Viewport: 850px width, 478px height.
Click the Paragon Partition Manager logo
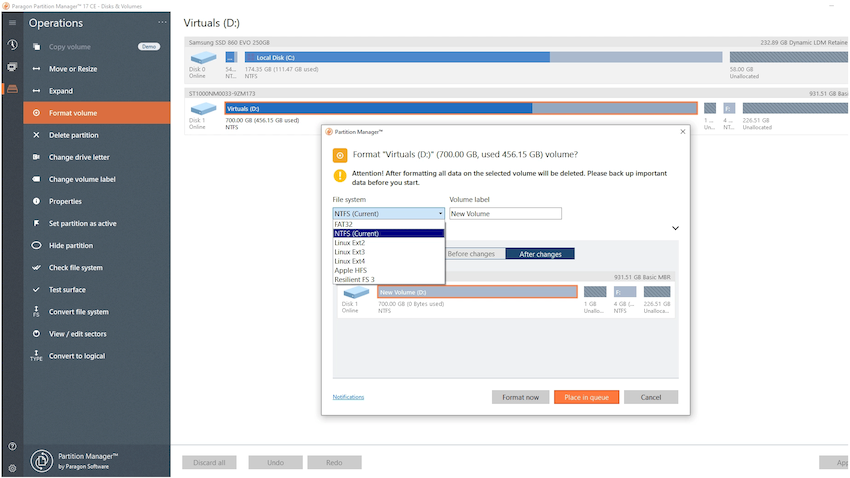point(42,461)
